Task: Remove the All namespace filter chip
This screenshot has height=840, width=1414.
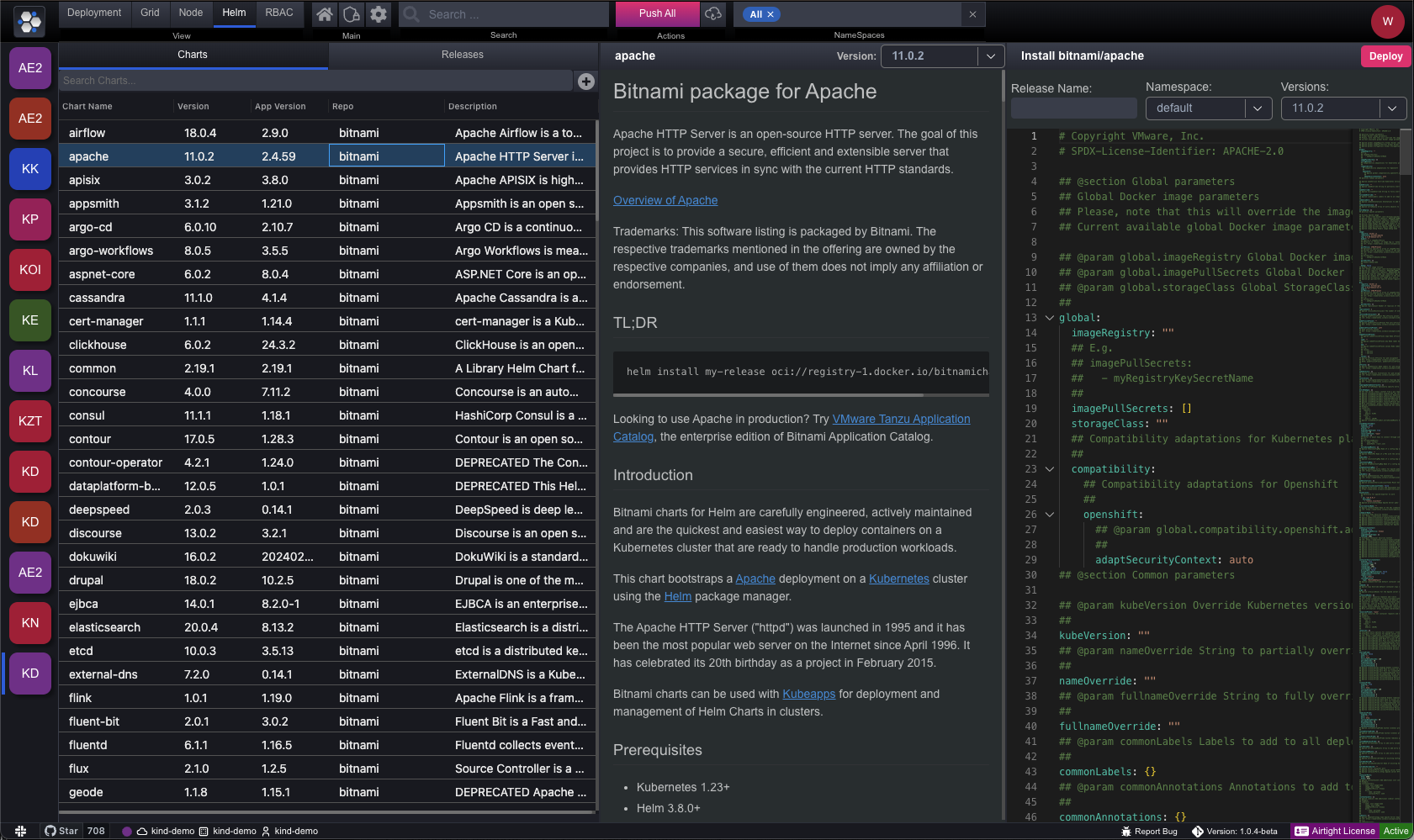Action: point(771,14)
